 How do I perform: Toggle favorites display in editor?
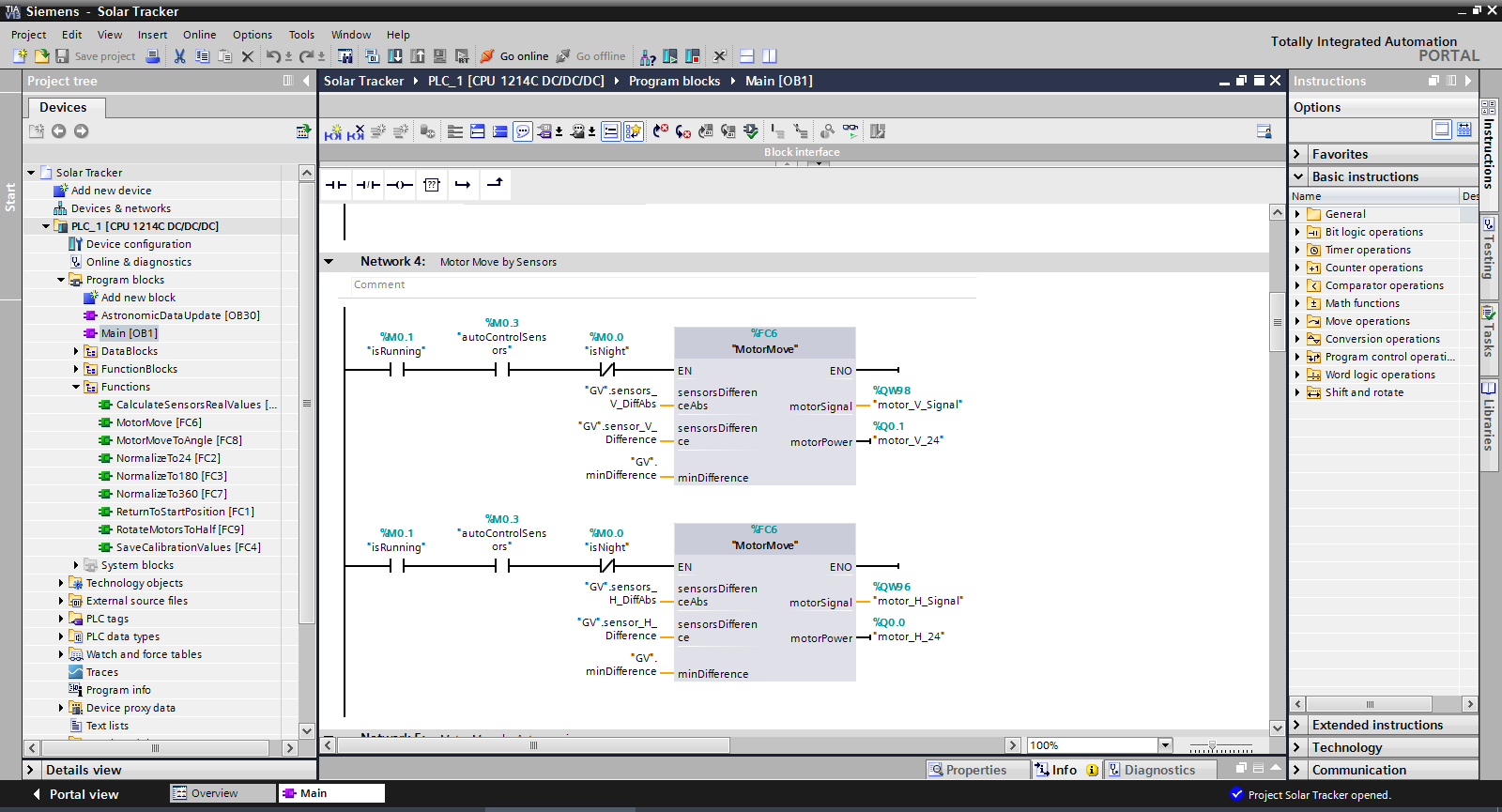[x=634, y=131]
